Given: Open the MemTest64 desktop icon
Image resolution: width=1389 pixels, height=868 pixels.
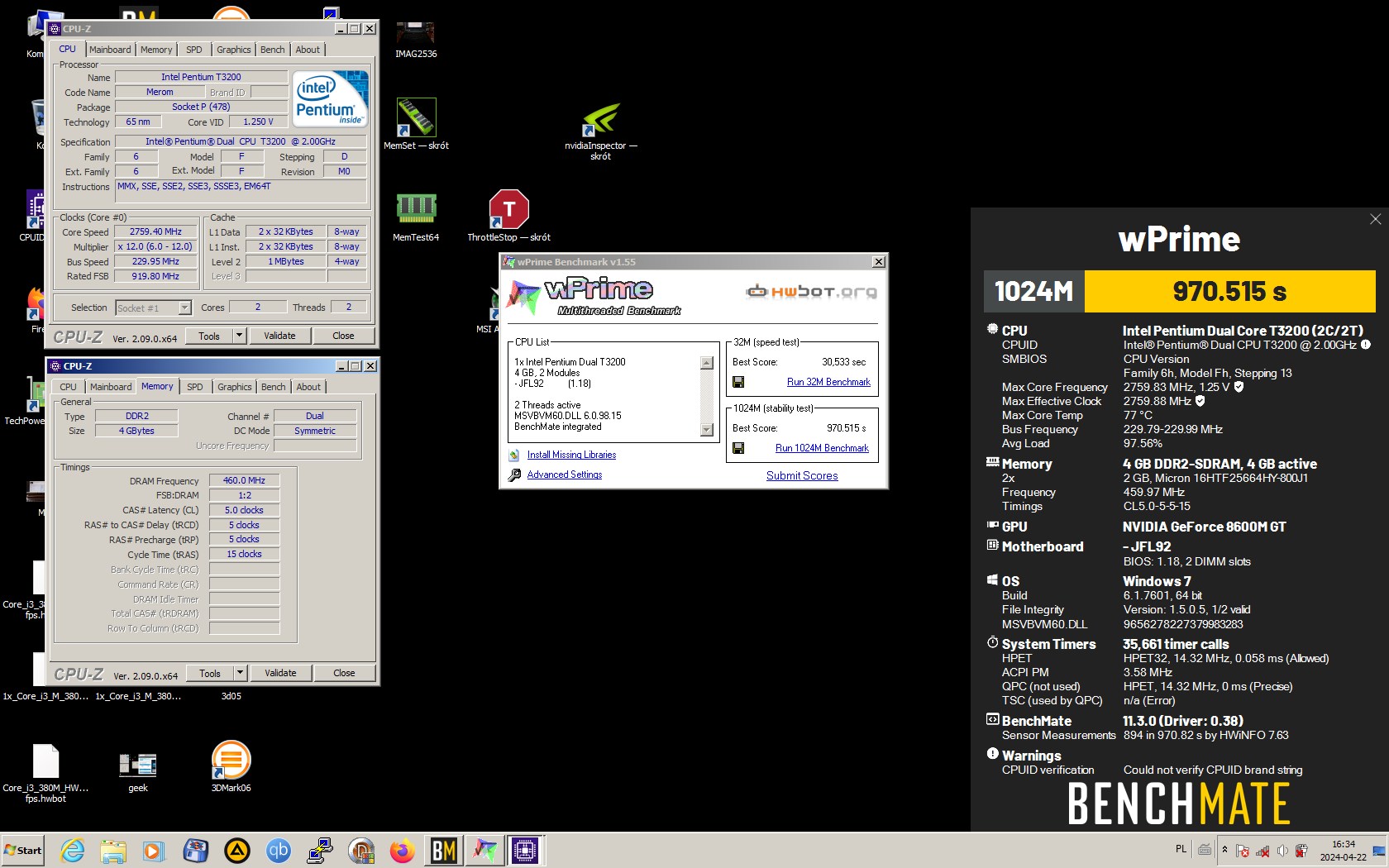Looking at the screenshot, I should coord(416,217).
